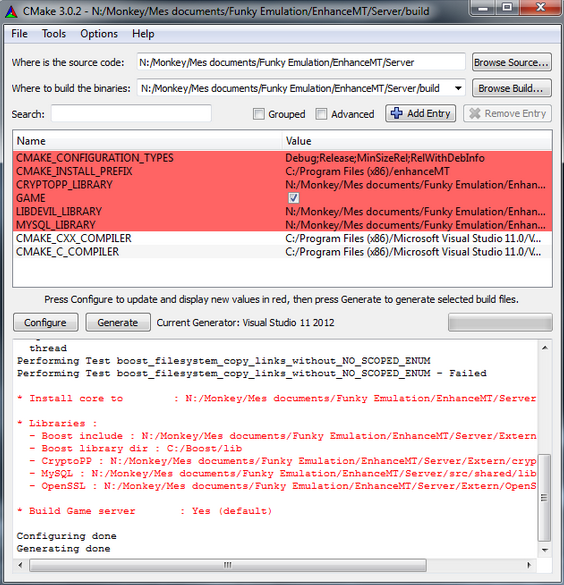Click the C:/Program Files (x86)/enhanceMT value
Viewport: 564px width, 585px height.
[367, 171]
